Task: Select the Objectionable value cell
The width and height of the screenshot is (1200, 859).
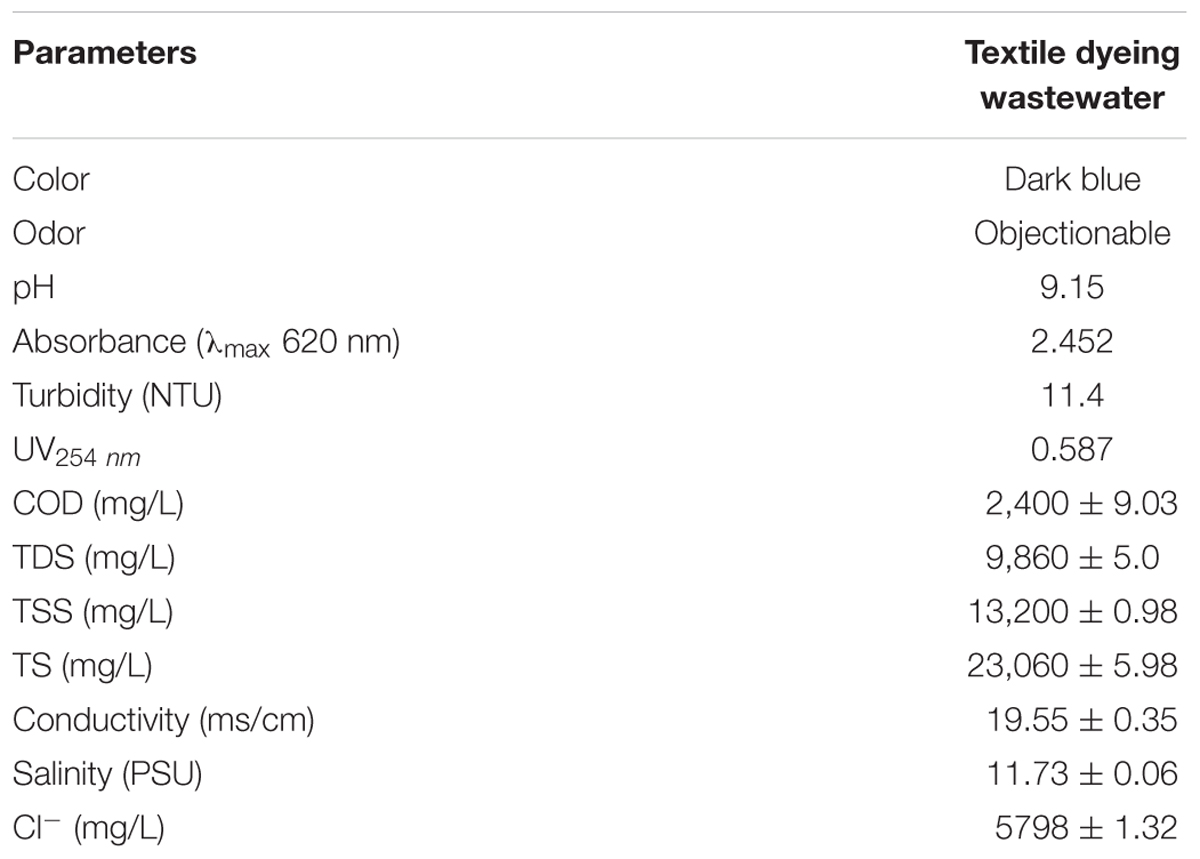Action: [1072, 234]
